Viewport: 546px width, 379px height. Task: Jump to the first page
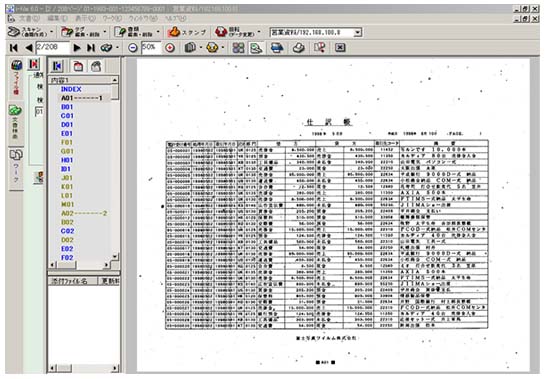(14, 48)
